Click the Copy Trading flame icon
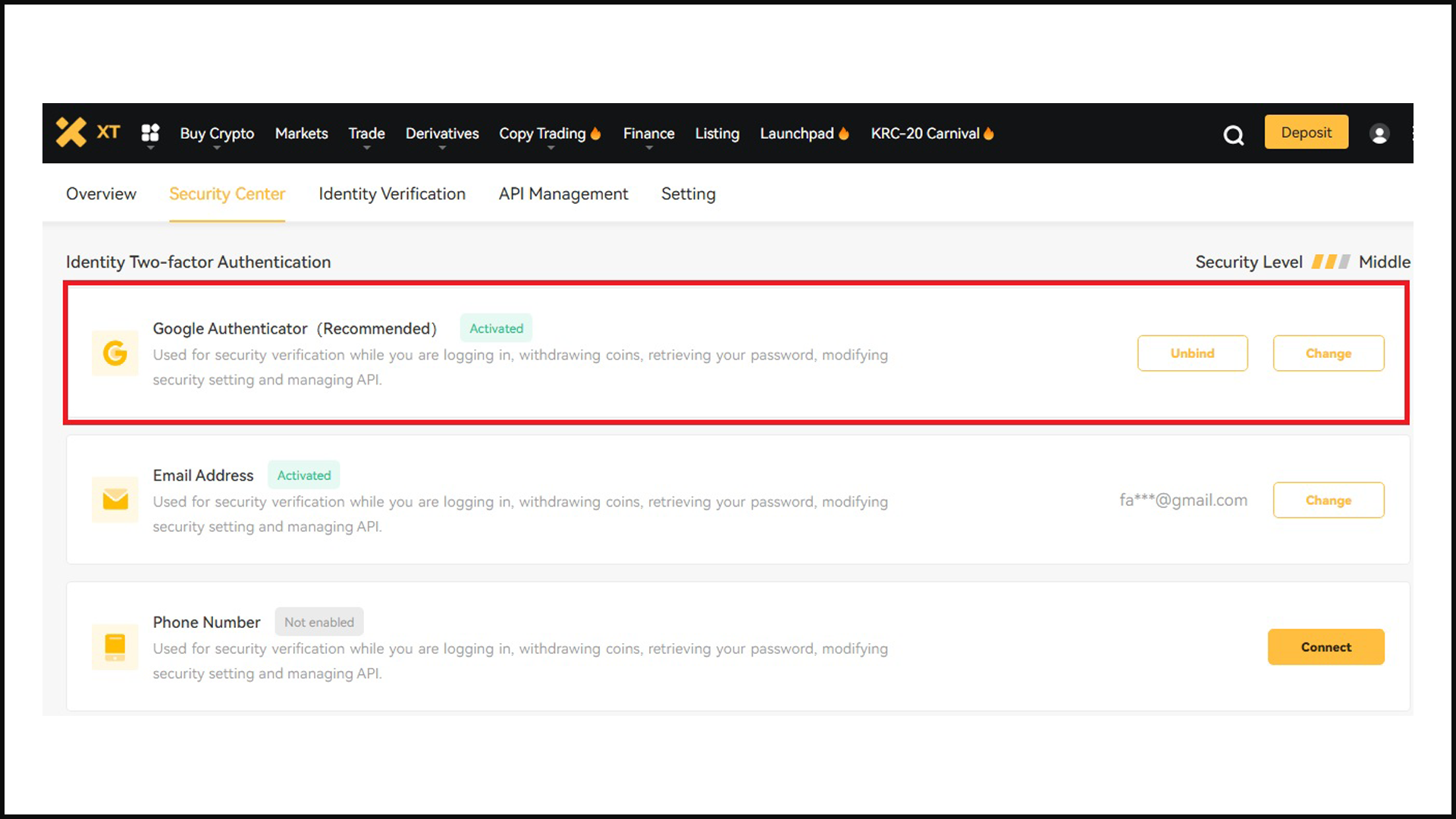1456x819 pixels. (x=596, y=133)
